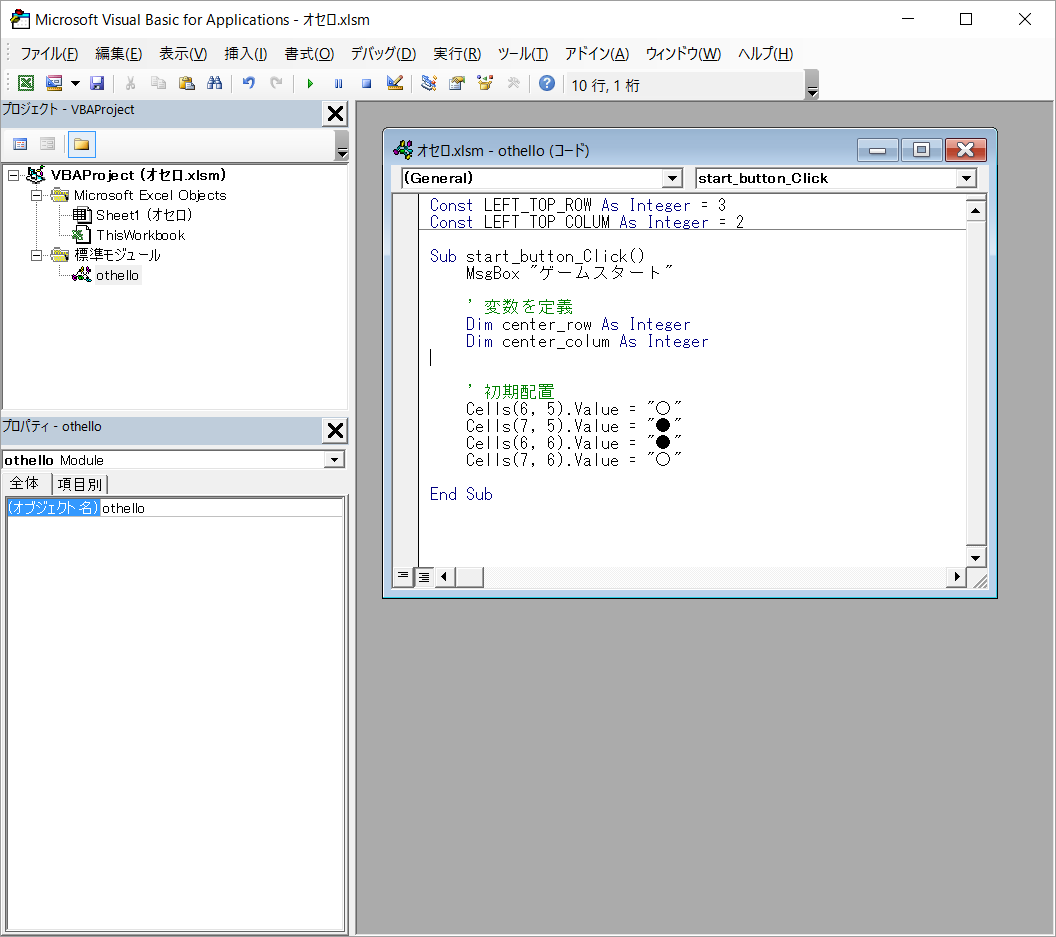Switch to the 項目別 properties tab
Viewport: 1056px width, 937px height.
point(78,484)
